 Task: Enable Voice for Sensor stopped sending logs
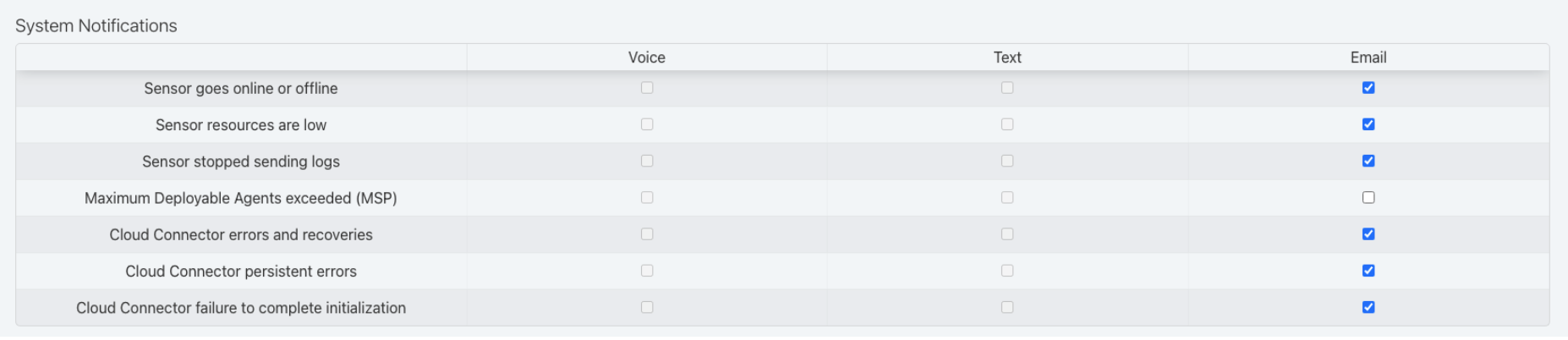[x=647, y=161]
